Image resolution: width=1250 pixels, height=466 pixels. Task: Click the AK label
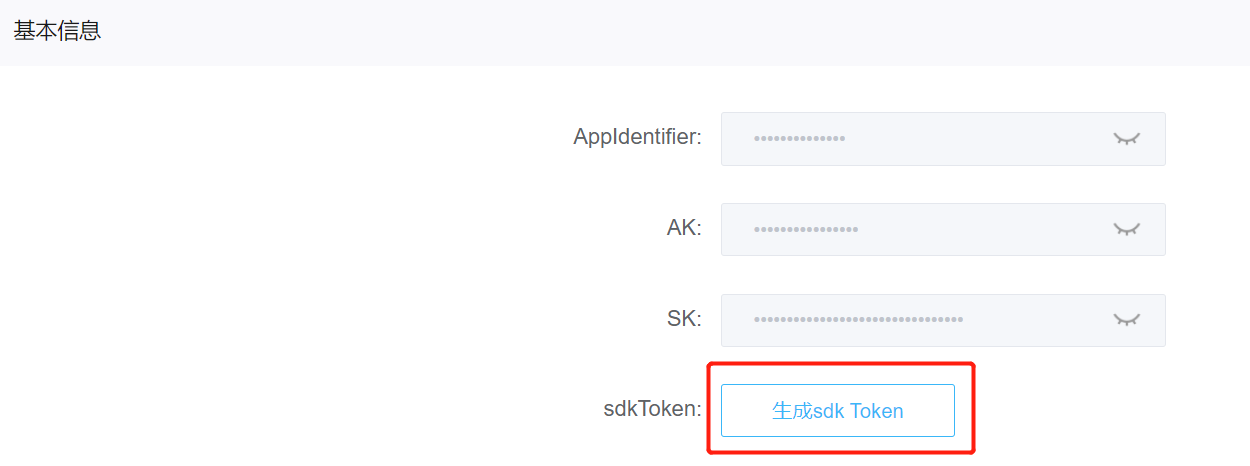[684, 228]
